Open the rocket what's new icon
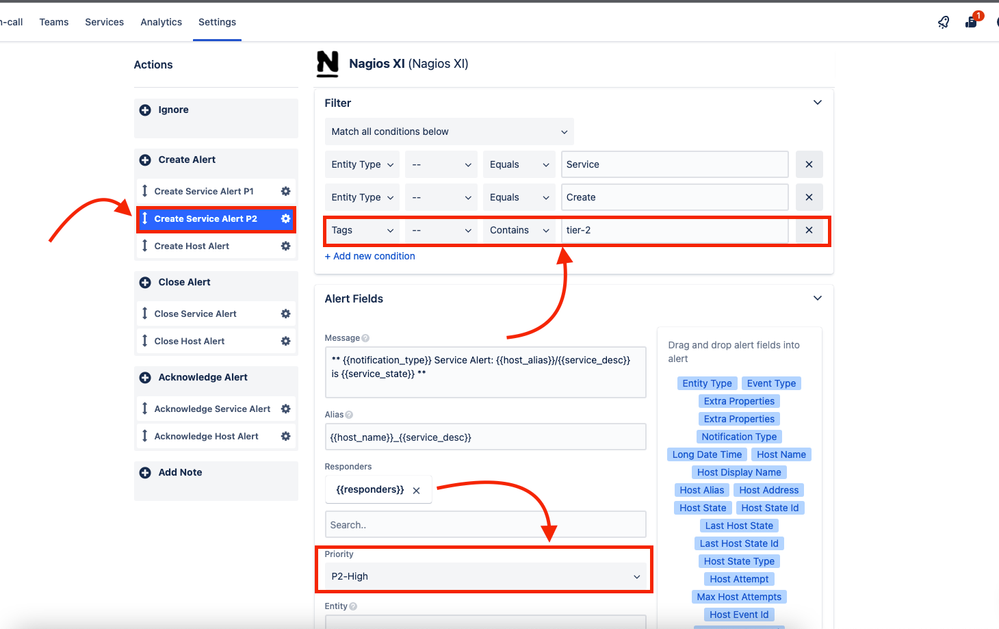This screenshot has width=999, height=629. click(944, 22)
